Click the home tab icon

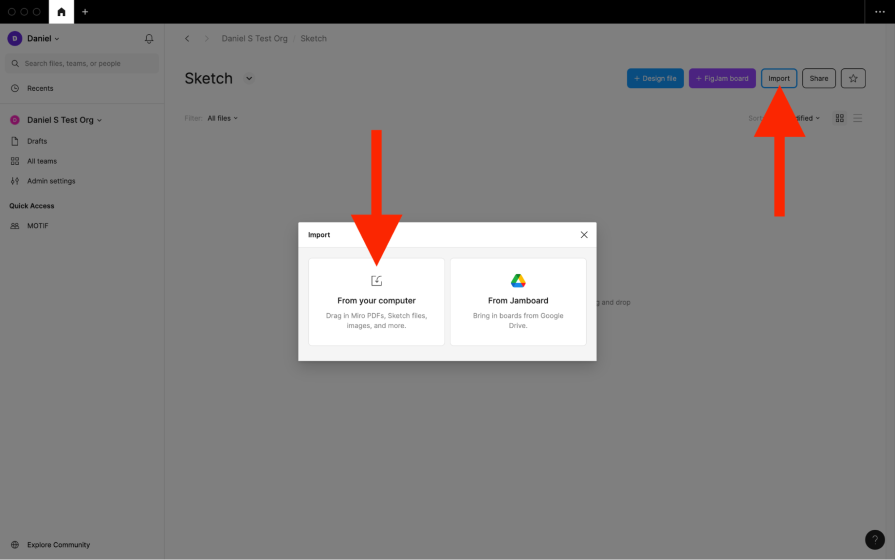61,12
